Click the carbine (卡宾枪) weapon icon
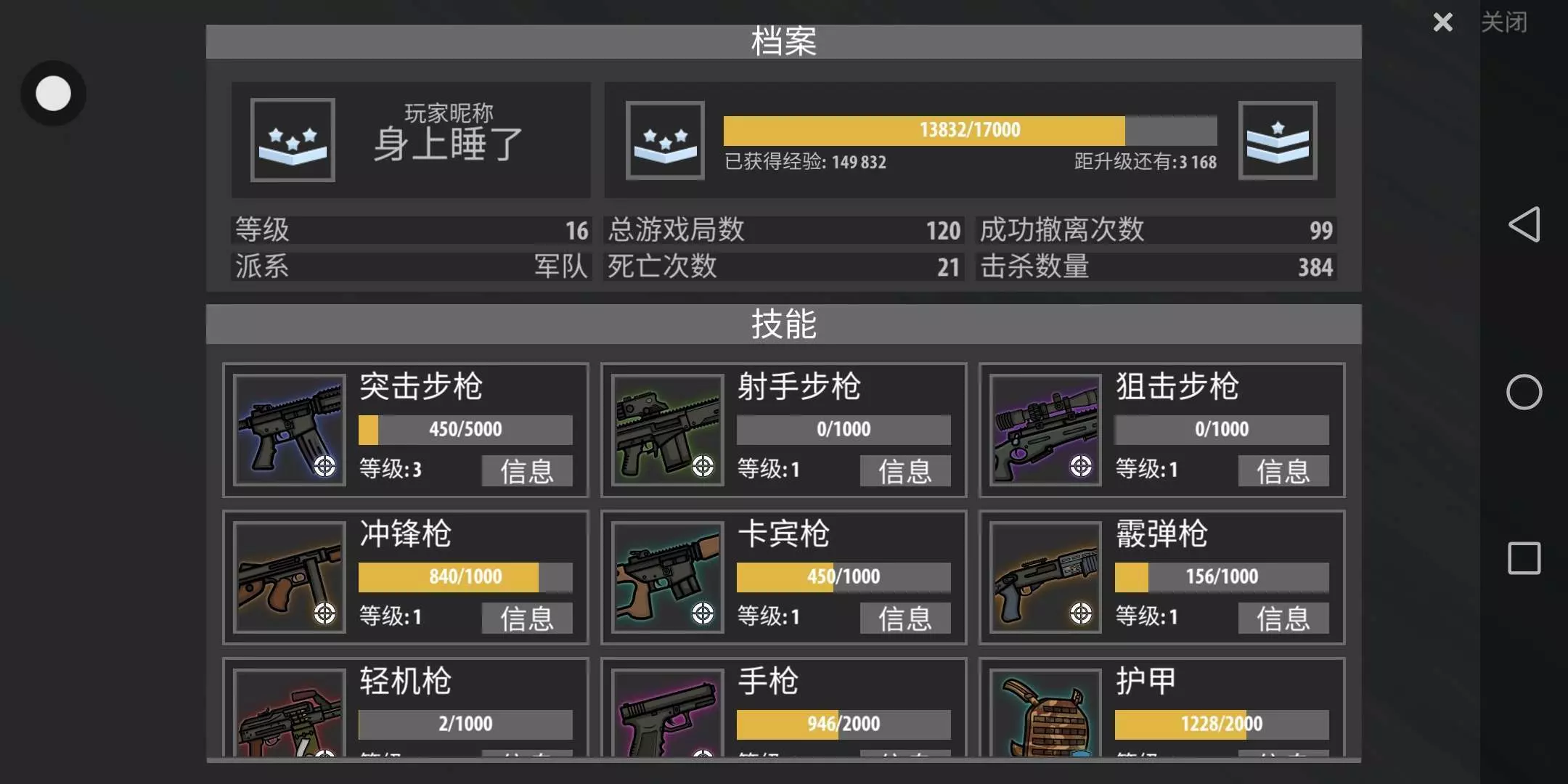This screenshot has width=1568, height=784. tap(668, 577)
